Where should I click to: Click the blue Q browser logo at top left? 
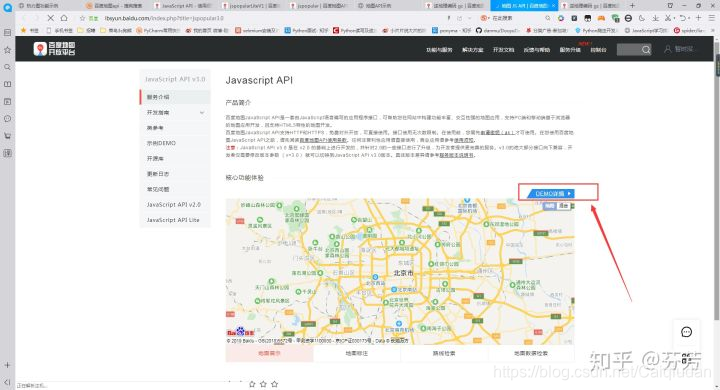[x=7, y=8]
